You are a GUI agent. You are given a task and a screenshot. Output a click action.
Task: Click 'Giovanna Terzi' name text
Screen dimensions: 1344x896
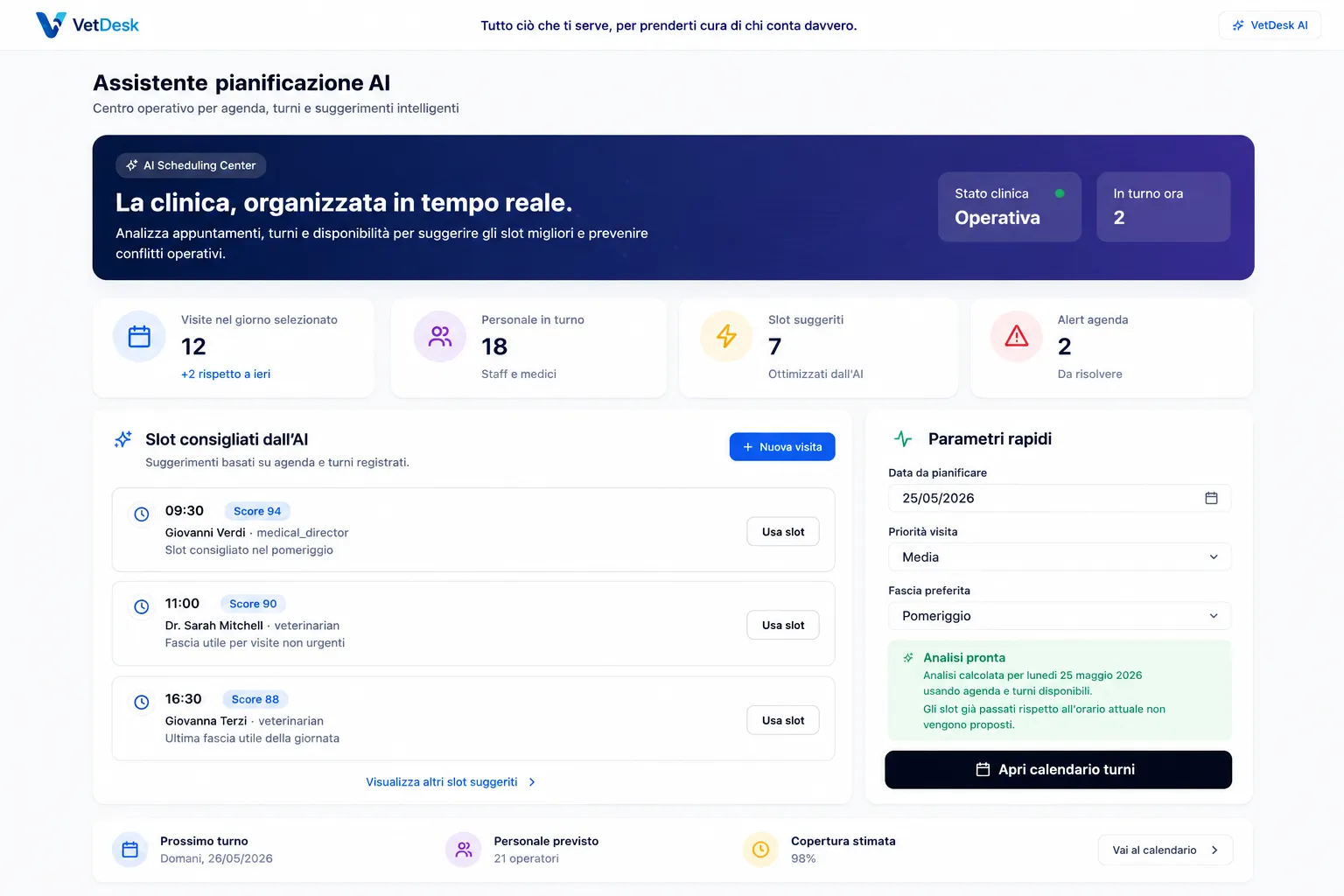click(x=206, y=721)
